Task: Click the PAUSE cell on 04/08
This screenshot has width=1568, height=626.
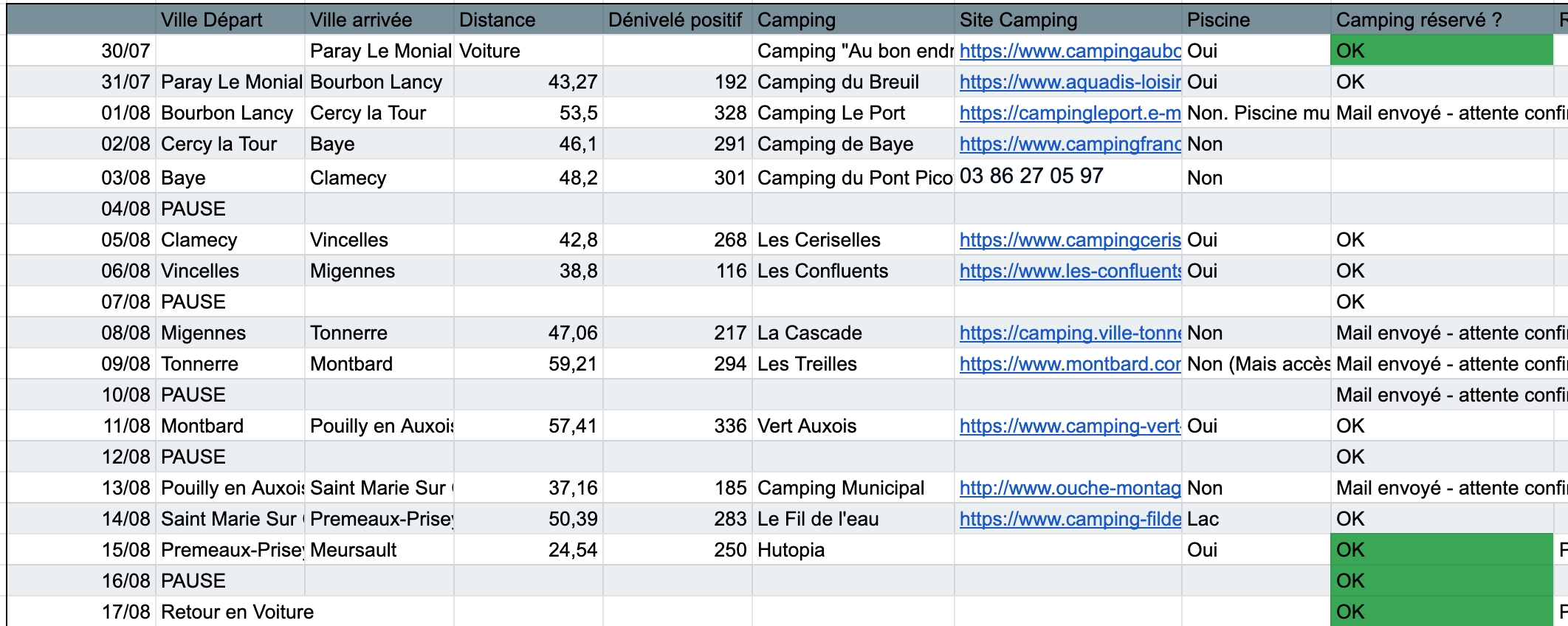Action: (193, 209)
